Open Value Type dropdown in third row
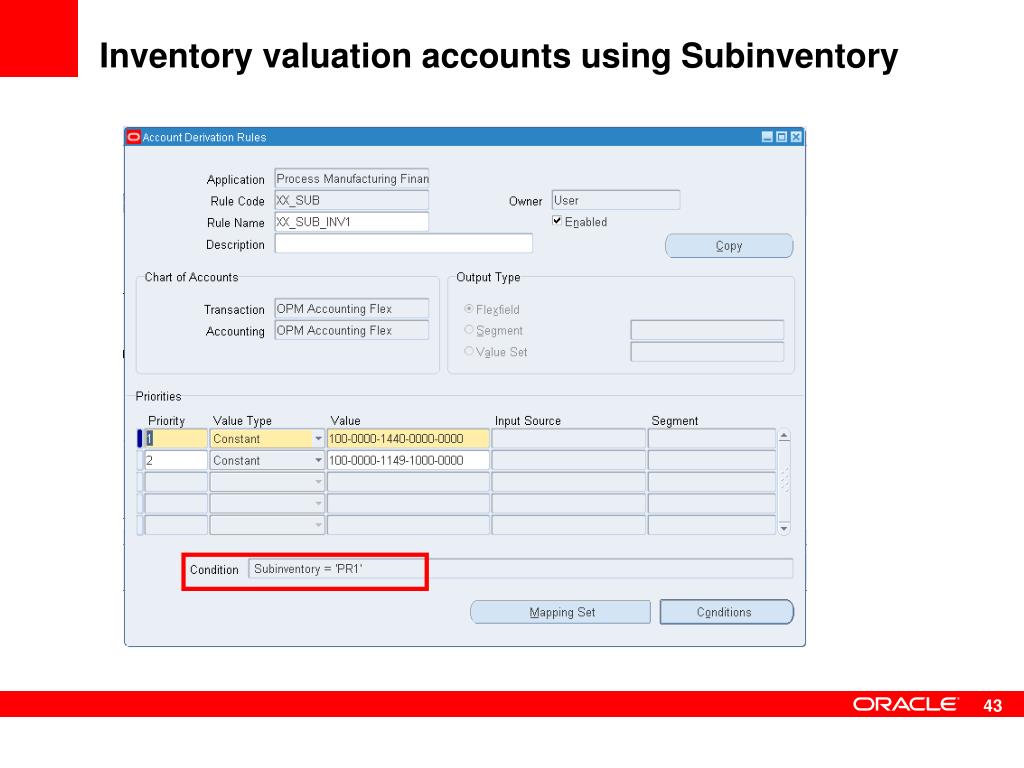The image size is (1024, 768). pos(318,482)
